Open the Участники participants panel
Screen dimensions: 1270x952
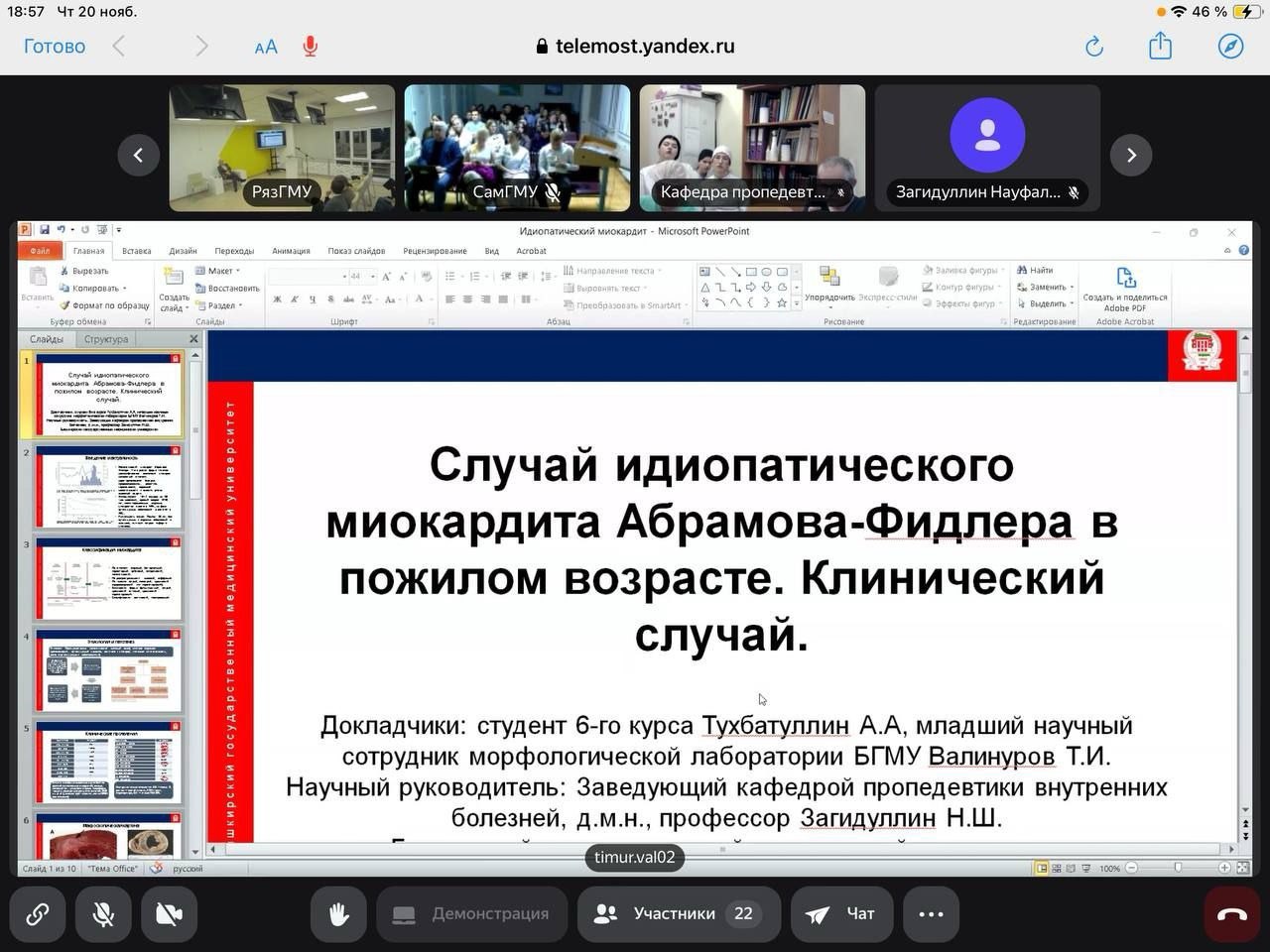(x=679, y=913)
